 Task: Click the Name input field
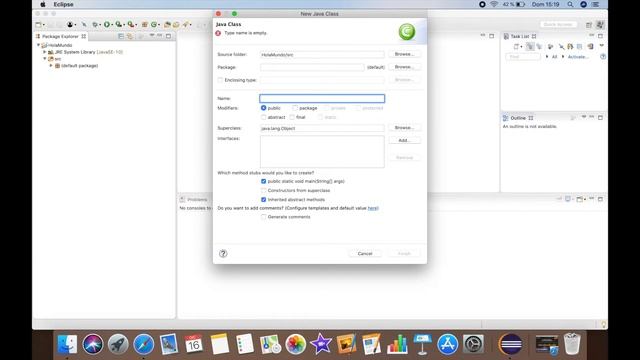(322, 98)
